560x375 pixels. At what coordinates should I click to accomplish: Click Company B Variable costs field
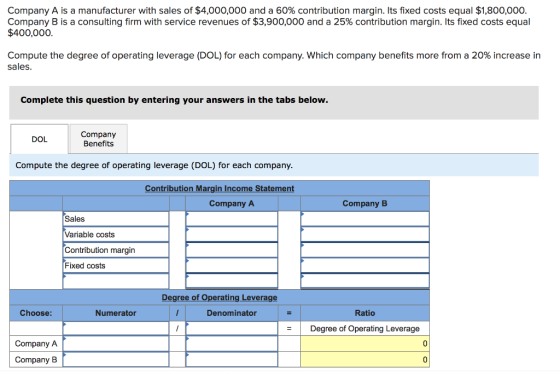click(x=365, y=234)
